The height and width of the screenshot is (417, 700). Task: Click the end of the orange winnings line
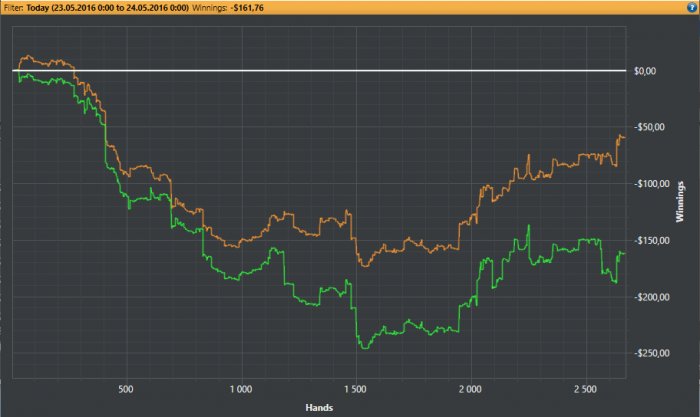pos(624,138)
